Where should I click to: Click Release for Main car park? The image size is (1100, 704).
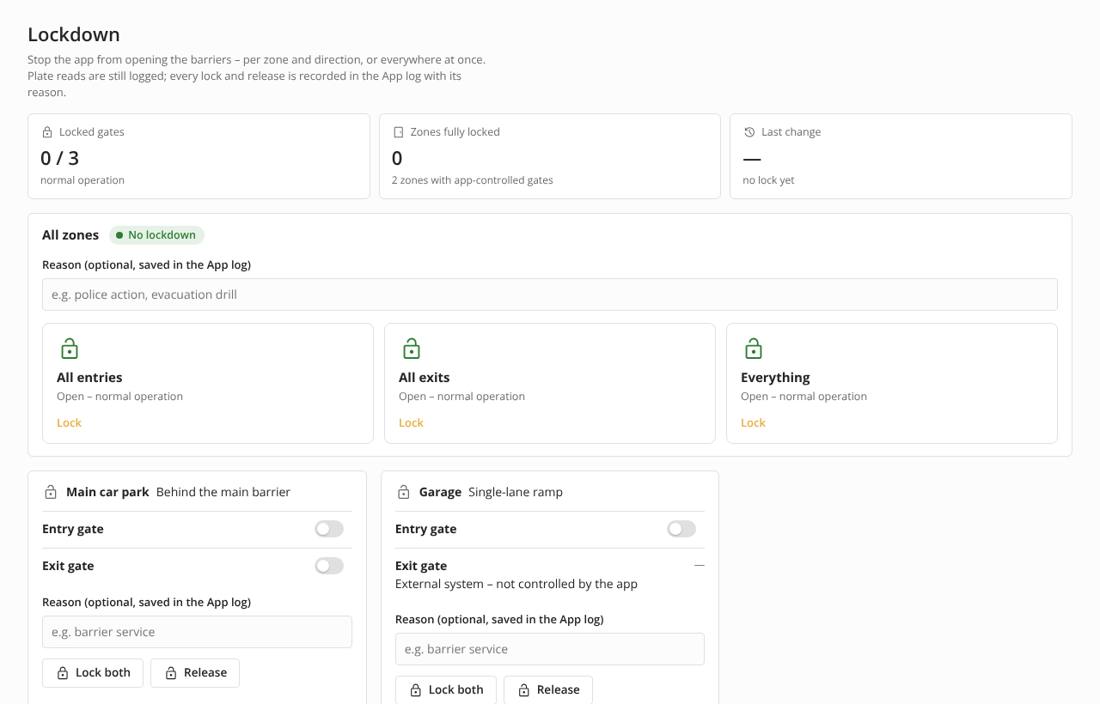[195, 673]
